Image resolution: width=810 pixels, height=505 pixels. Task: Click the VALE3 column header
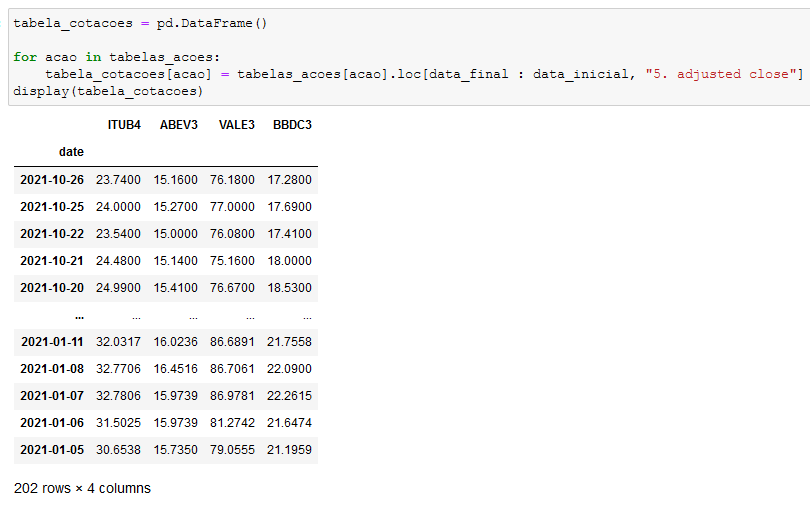237,125
